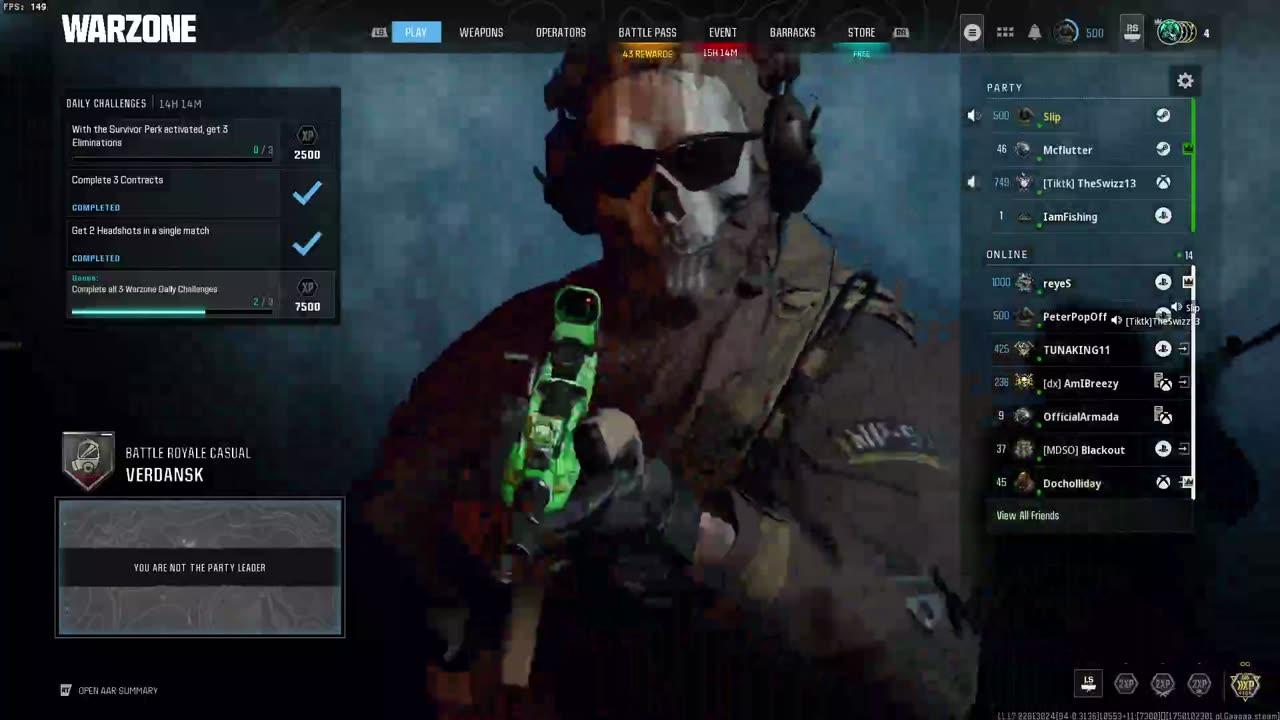Click View All Friends link
The height and width of the screenshot is (720, 1280).
tap(1027, 516)
